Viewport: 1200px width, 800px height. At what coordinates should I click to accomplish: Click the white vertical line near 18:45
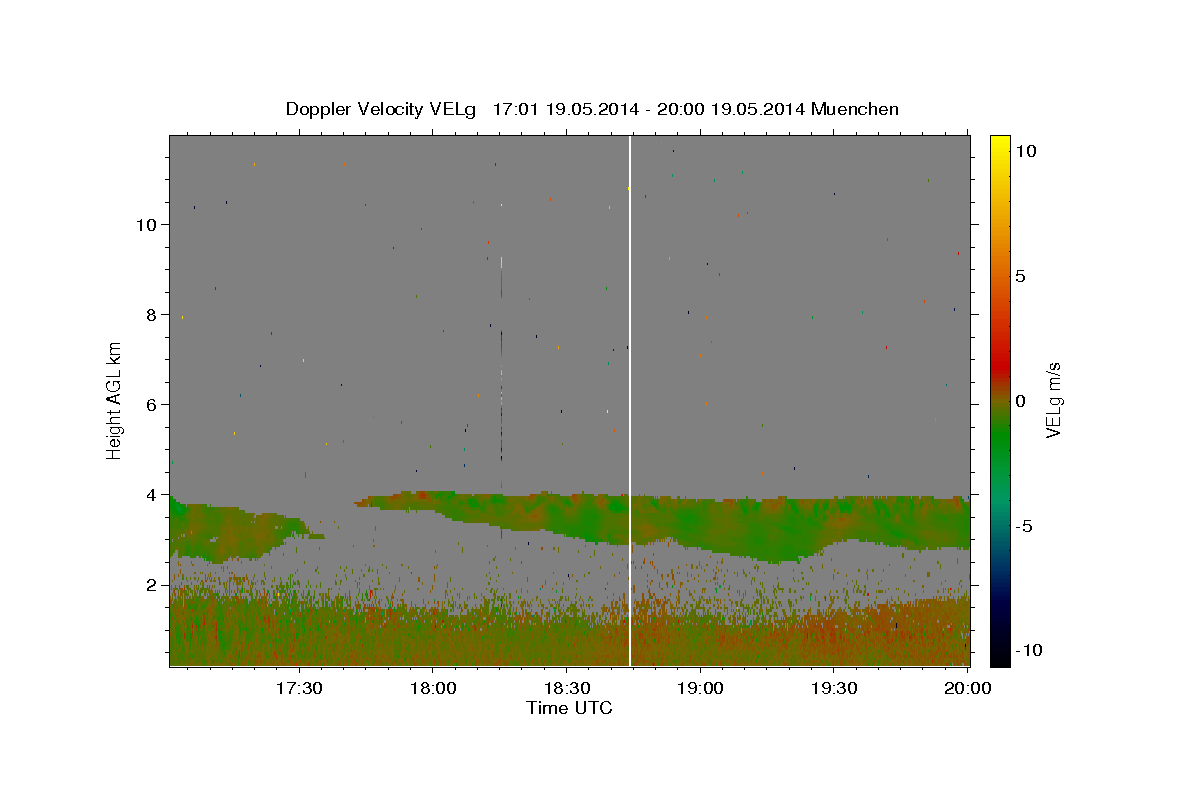(x=630, y=400)
